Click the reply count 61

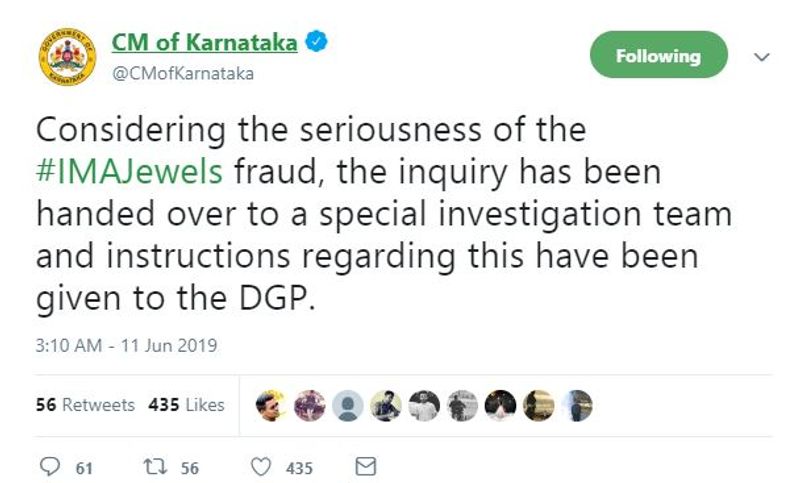(x=84, y=468)
